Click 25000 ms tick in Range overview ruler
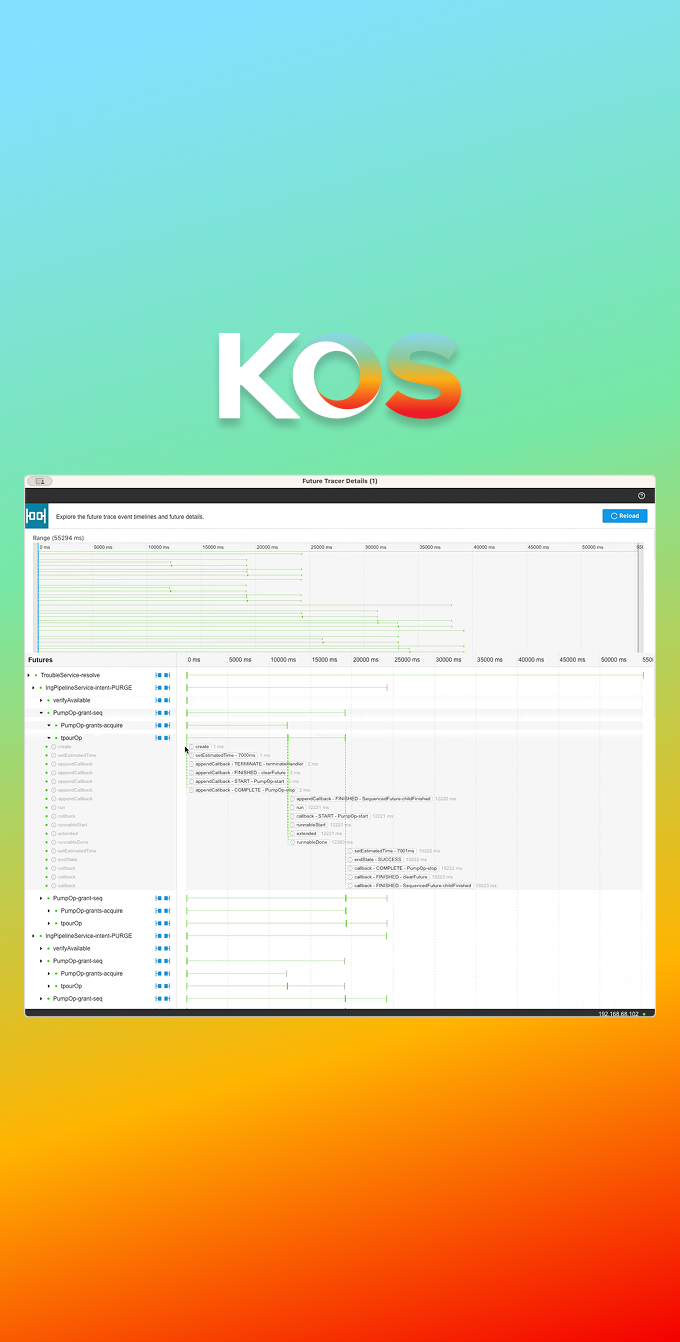 point(321,547)
